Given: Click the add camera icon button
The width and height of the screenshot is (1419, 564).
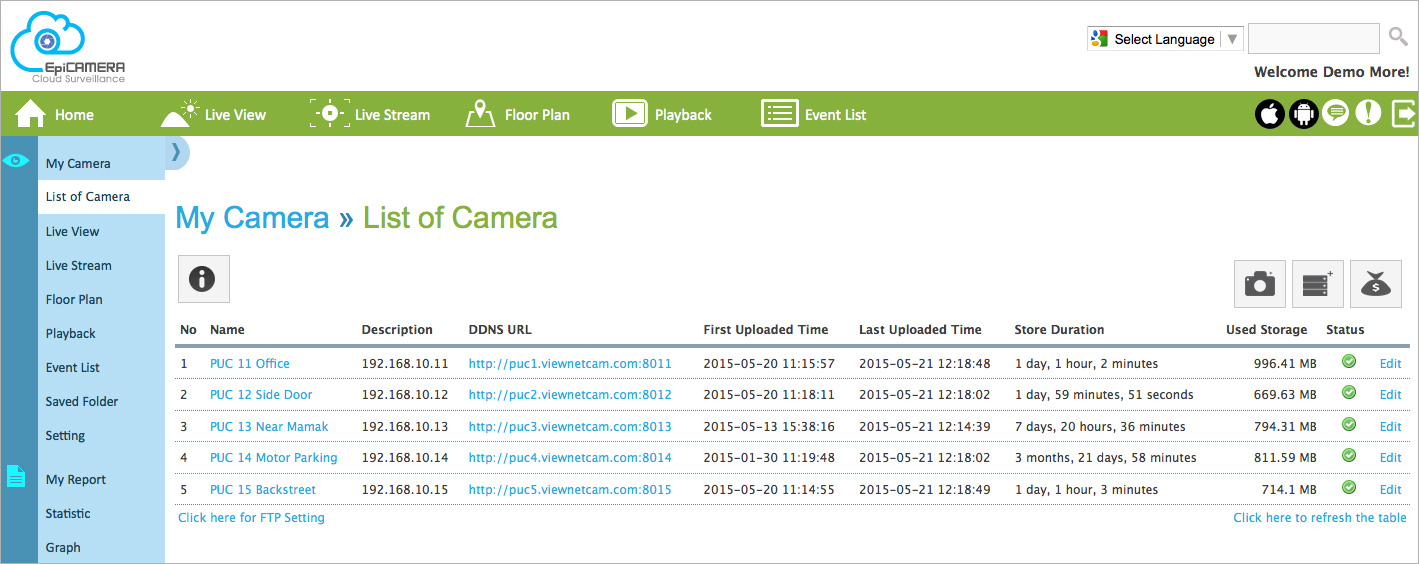Looking at the screenshot, I should click(x=1260, y=284).
